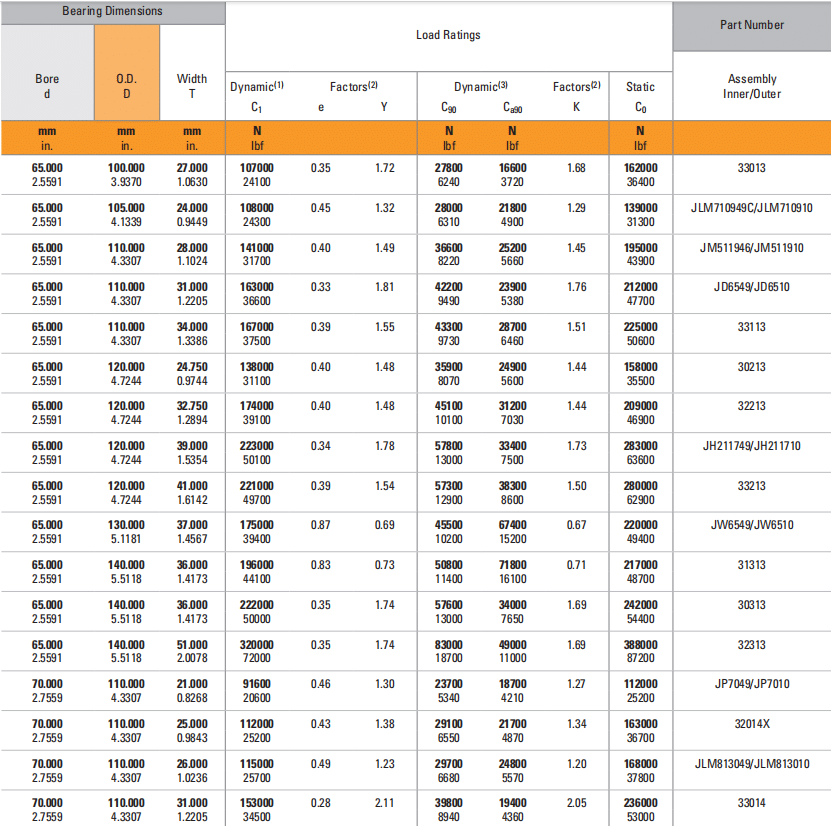Select the Static C0 column header
This screenshot has width=831, height=826.
[640, 96]
